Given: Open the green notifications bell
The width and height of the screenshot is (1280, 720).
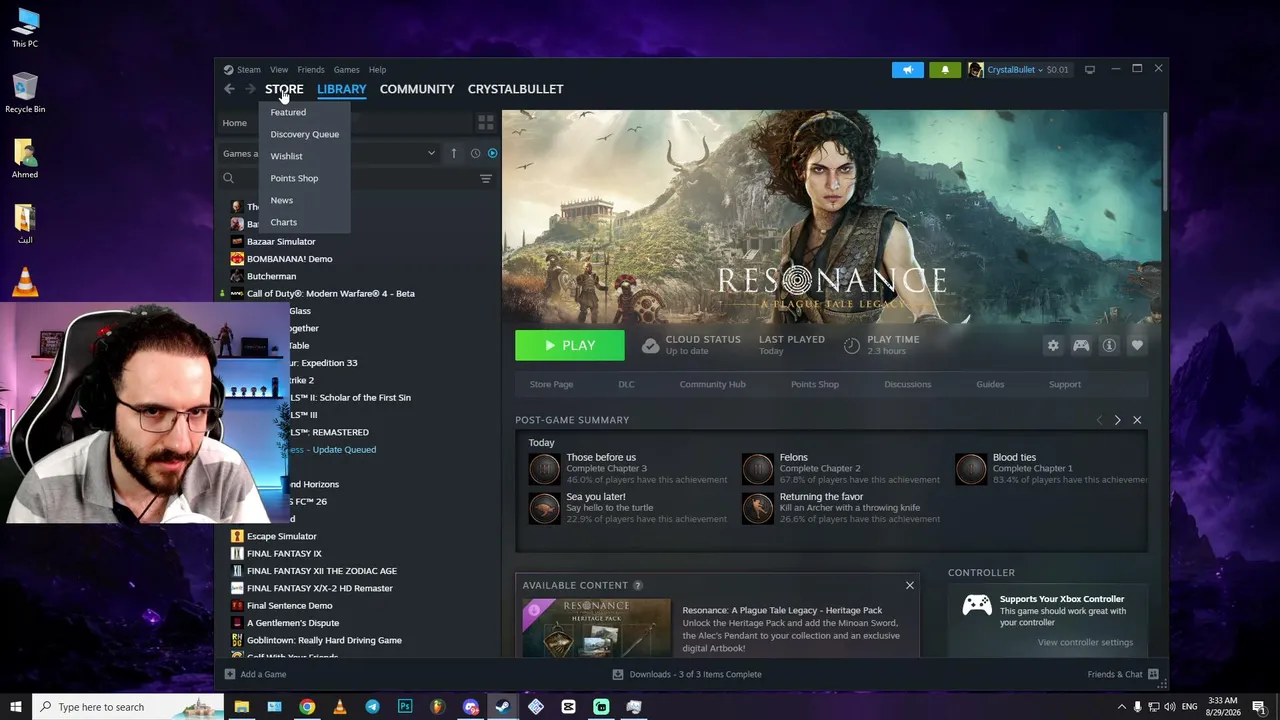Looking at the screenshot, I should (x=945, y=70).
